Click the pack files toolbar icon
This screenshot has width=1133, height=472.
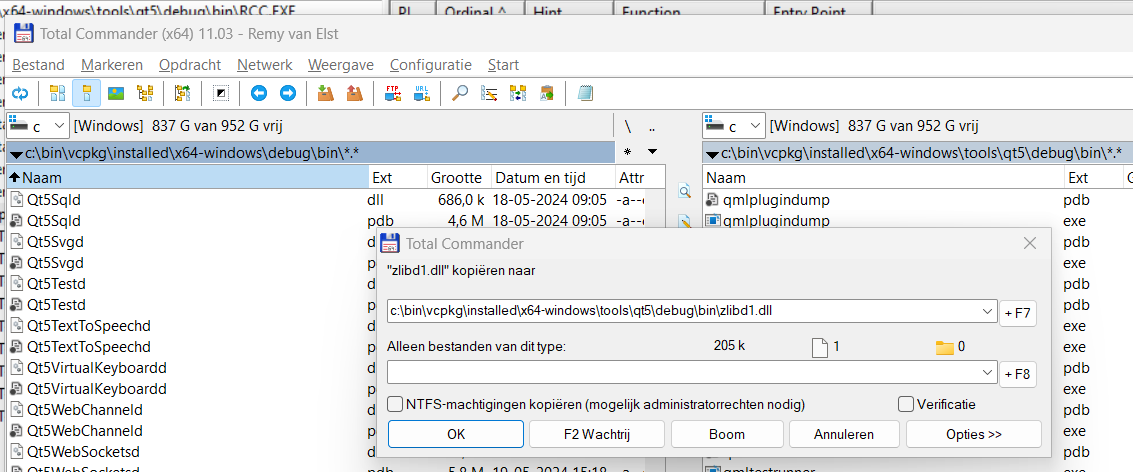(325, 93)
